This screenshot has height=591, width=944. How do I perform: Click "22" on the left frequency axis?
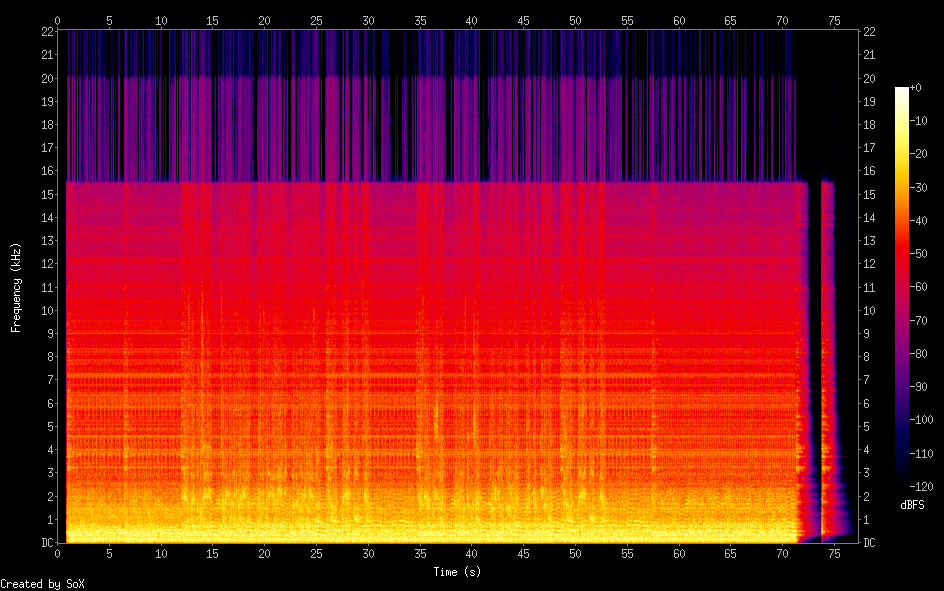tap(48, 32)
